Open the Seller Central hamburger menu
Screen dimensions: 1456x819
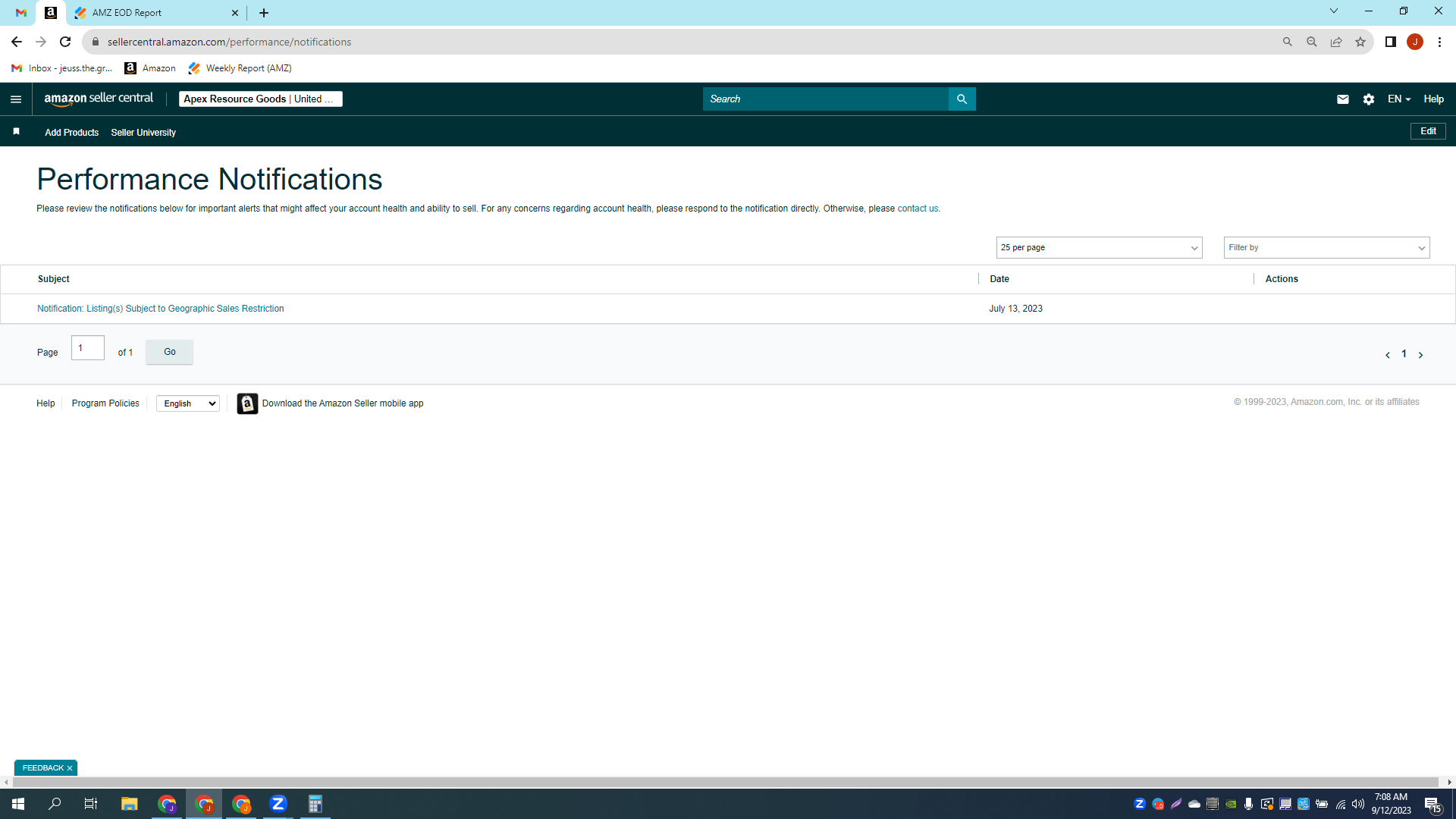pos(16,99)
